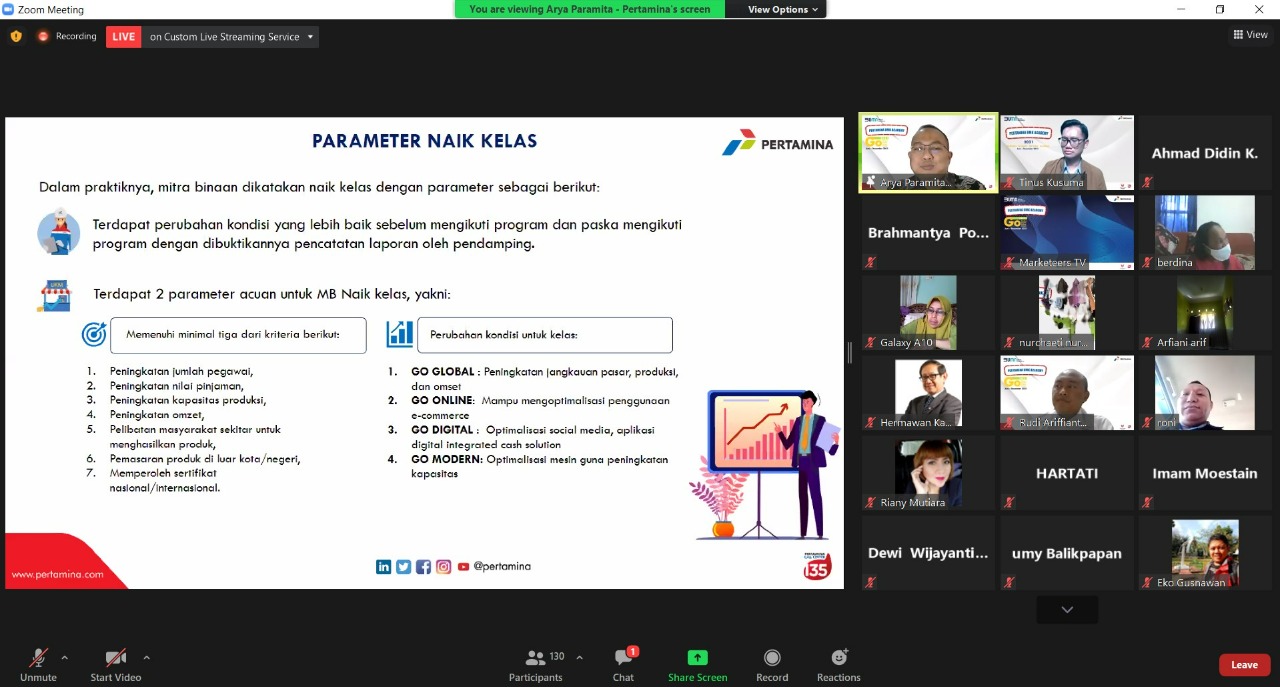
Task: Click the GO GLOBAL list item
Action: [x=534, y=378]
